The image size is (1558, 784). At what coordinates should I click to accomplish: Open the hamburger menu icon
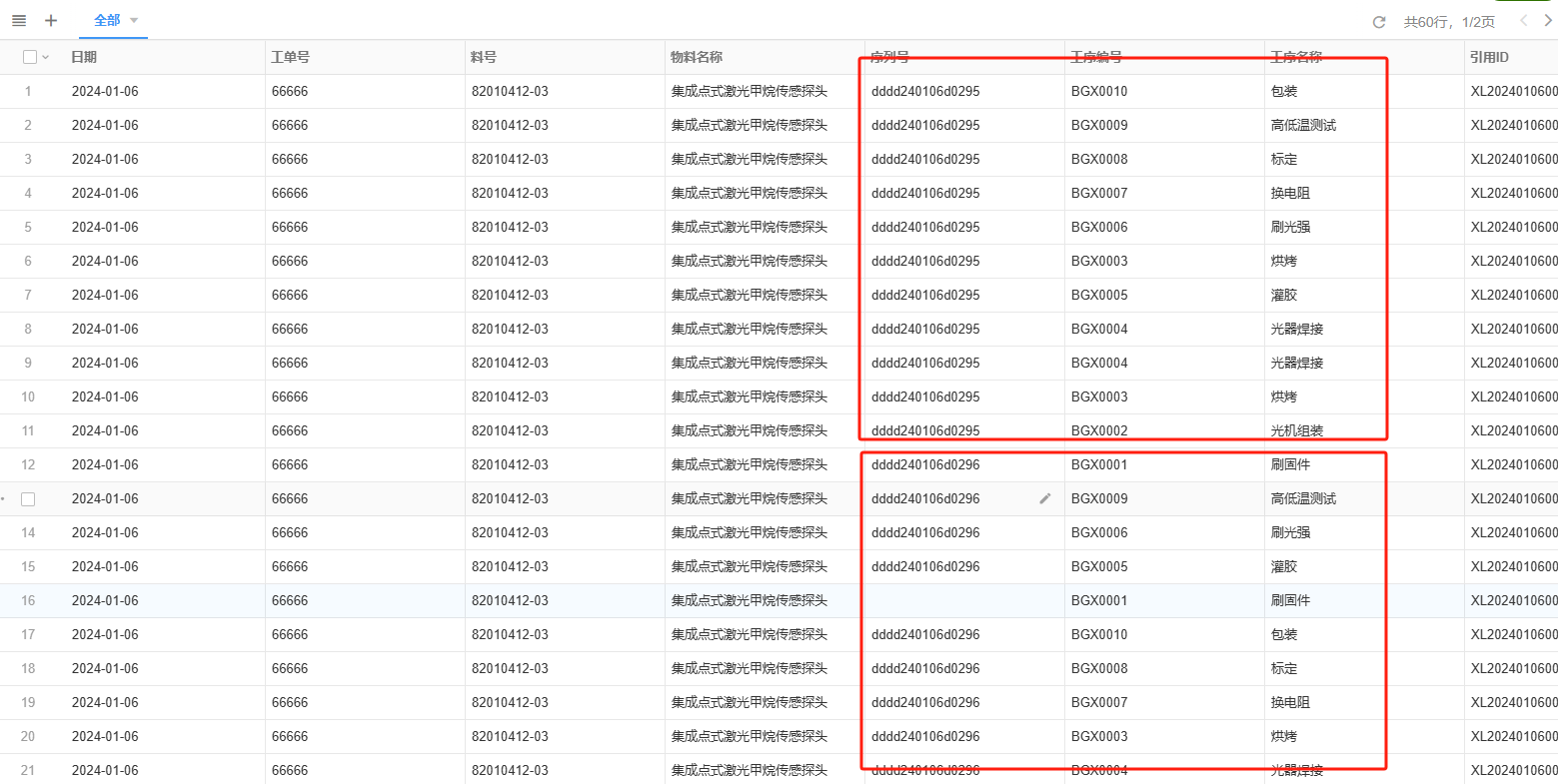click(19, 21)
